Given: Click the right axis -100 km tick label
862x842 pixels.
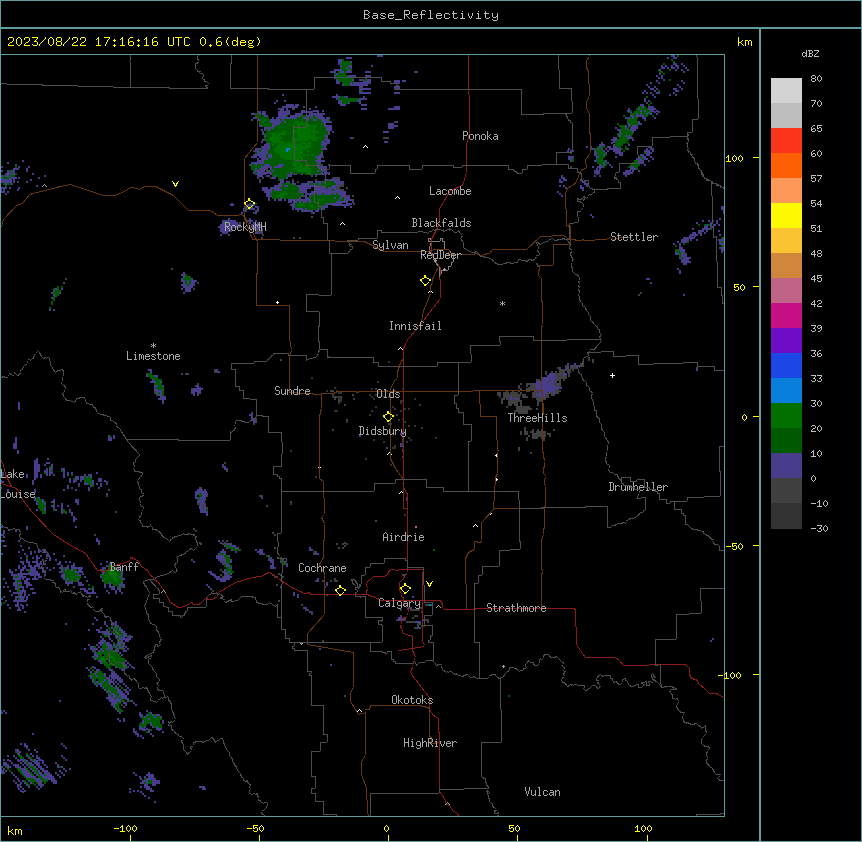Looking at the screenshot, I should coord(731,675).
